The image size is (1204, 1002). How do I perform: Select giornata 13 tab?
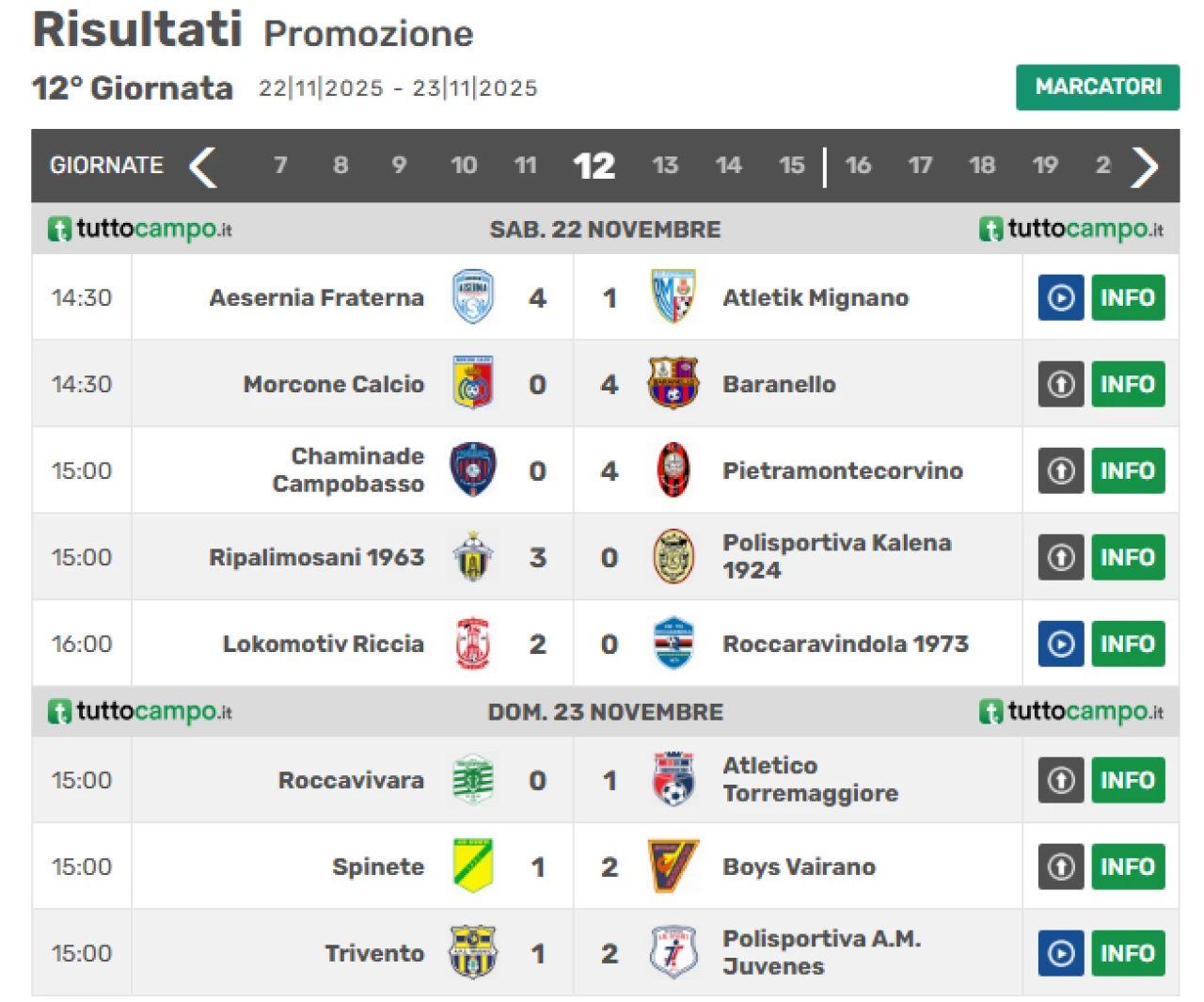tap(665, 166)
